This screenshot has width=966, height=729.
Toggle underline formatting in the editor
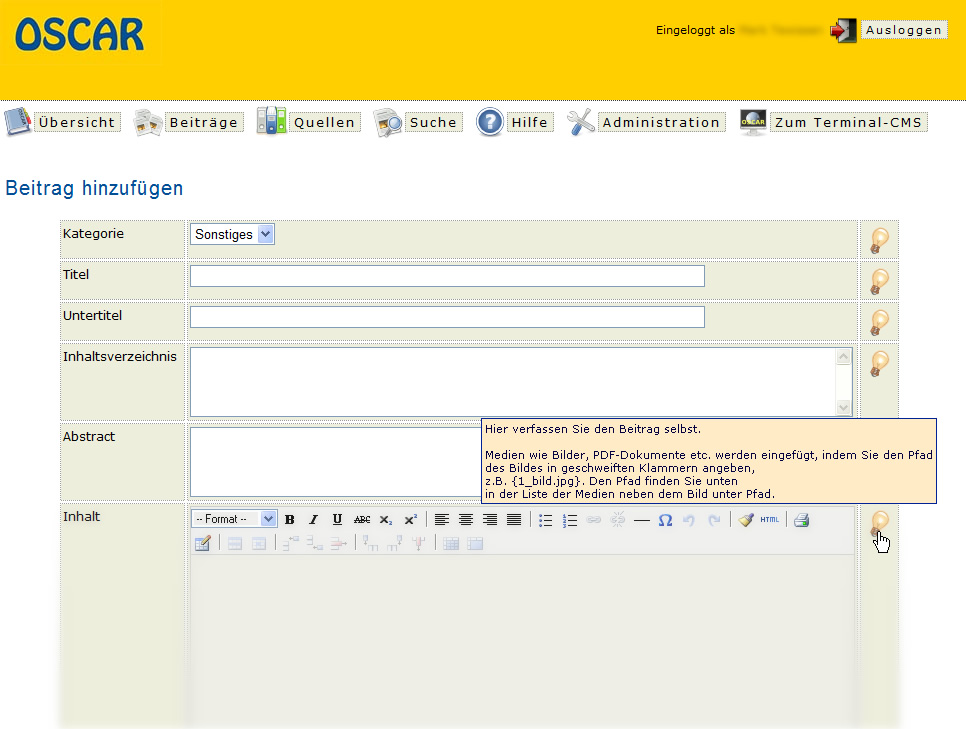337,520
